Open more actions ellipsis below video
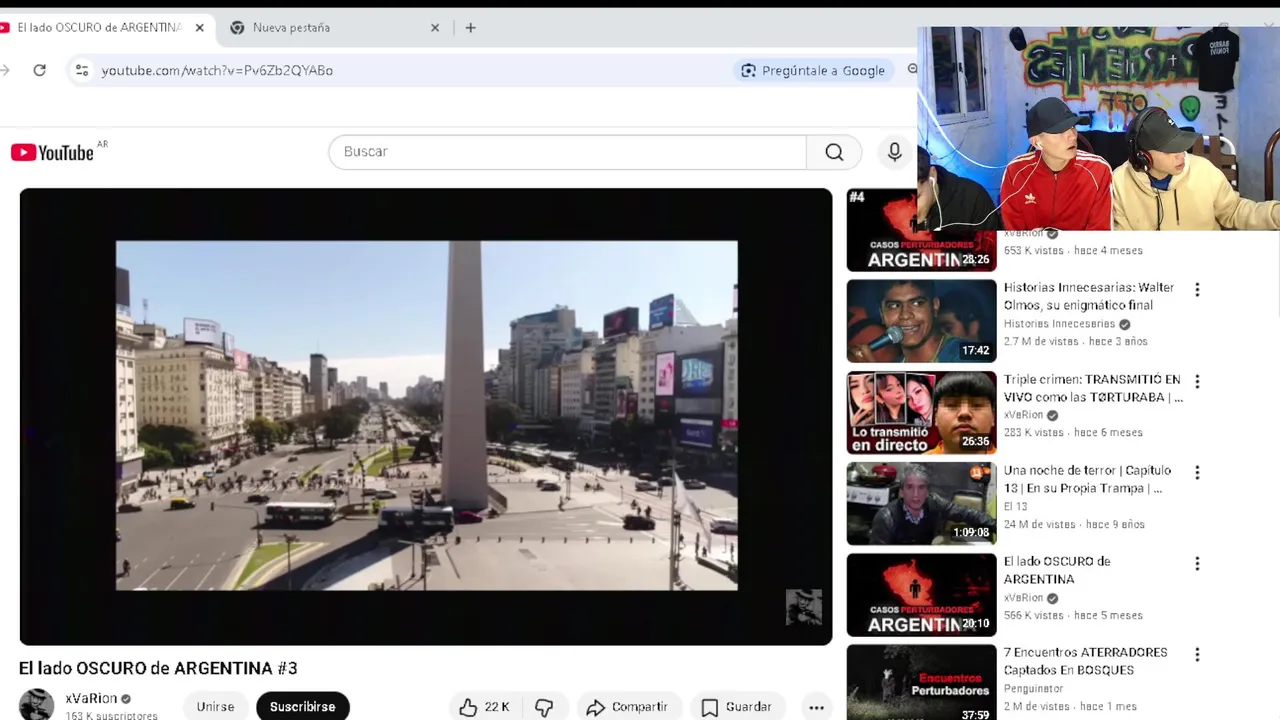 point(816,707)
